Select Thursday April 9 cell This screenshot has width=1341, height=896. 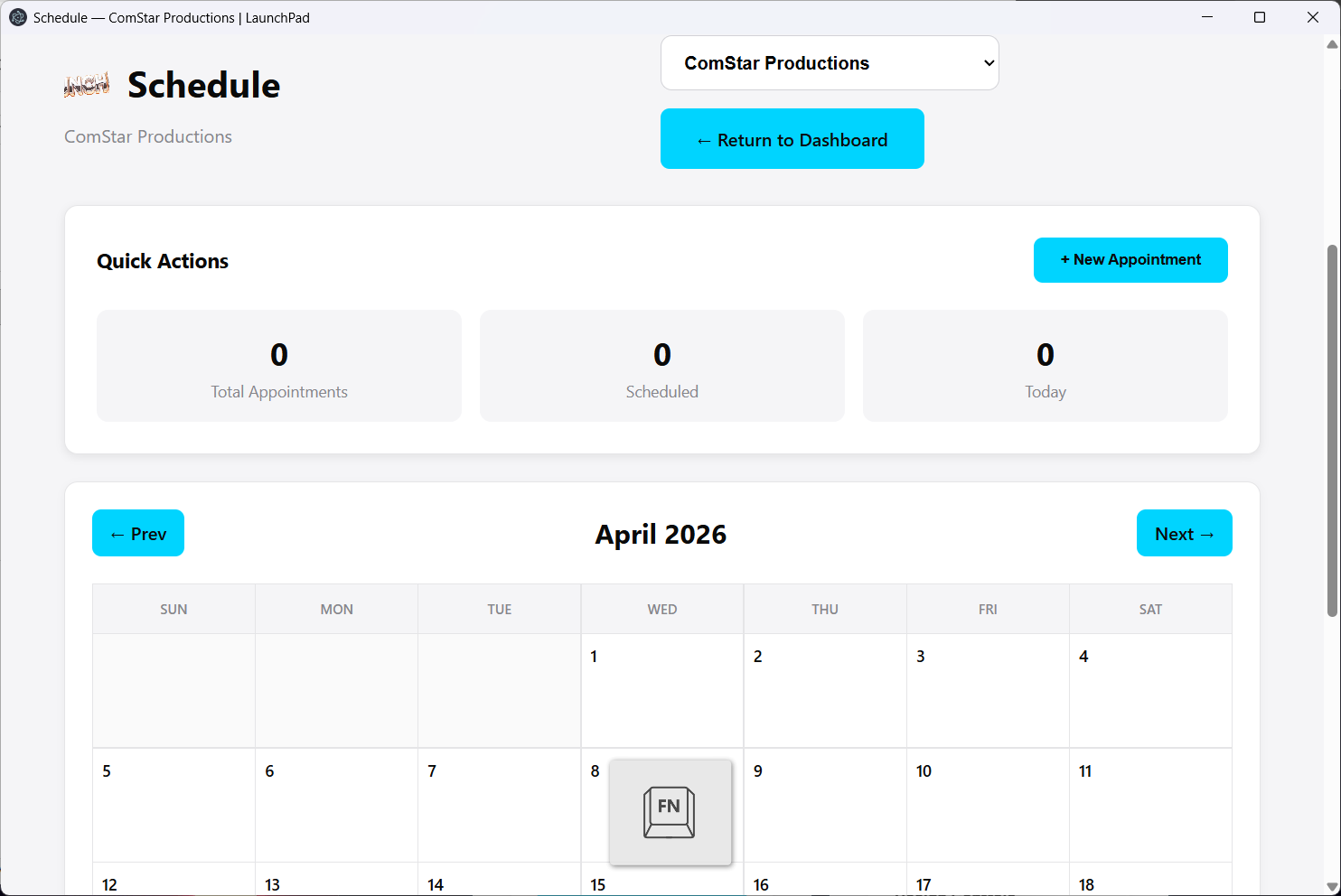click(825, 805)
